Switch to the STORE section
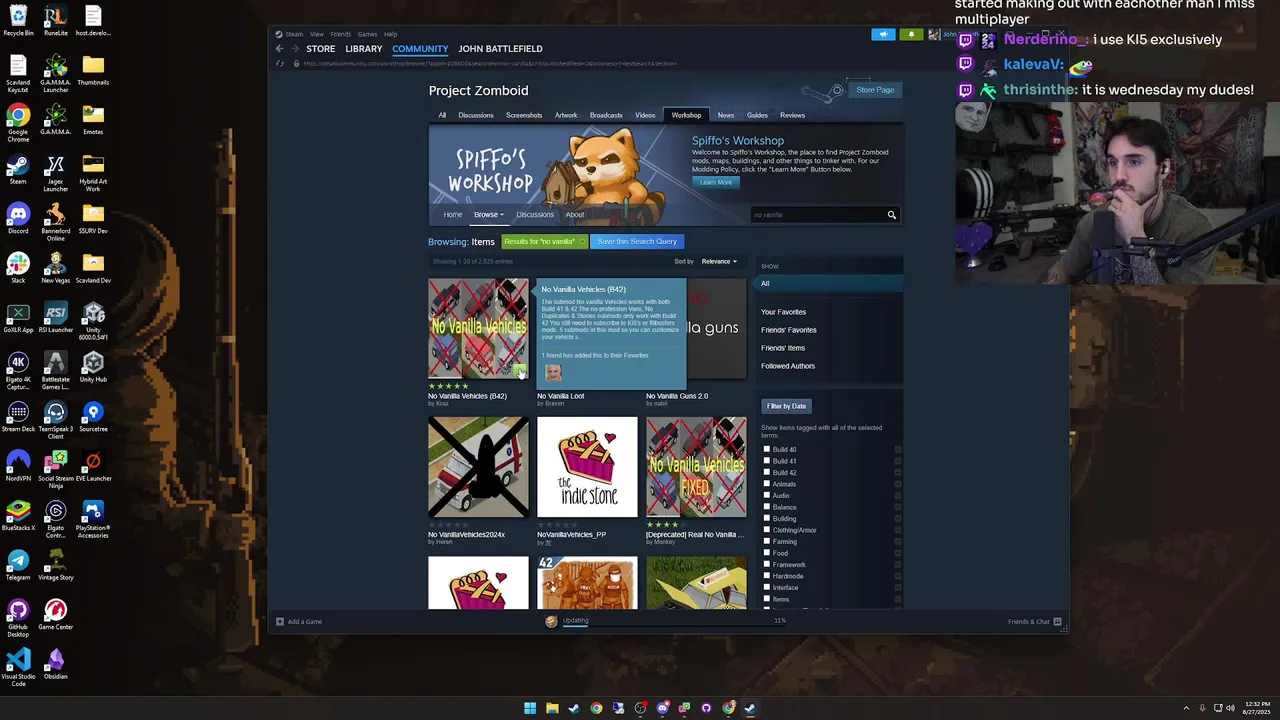1280x720 pixels. (x=321, y=49)
